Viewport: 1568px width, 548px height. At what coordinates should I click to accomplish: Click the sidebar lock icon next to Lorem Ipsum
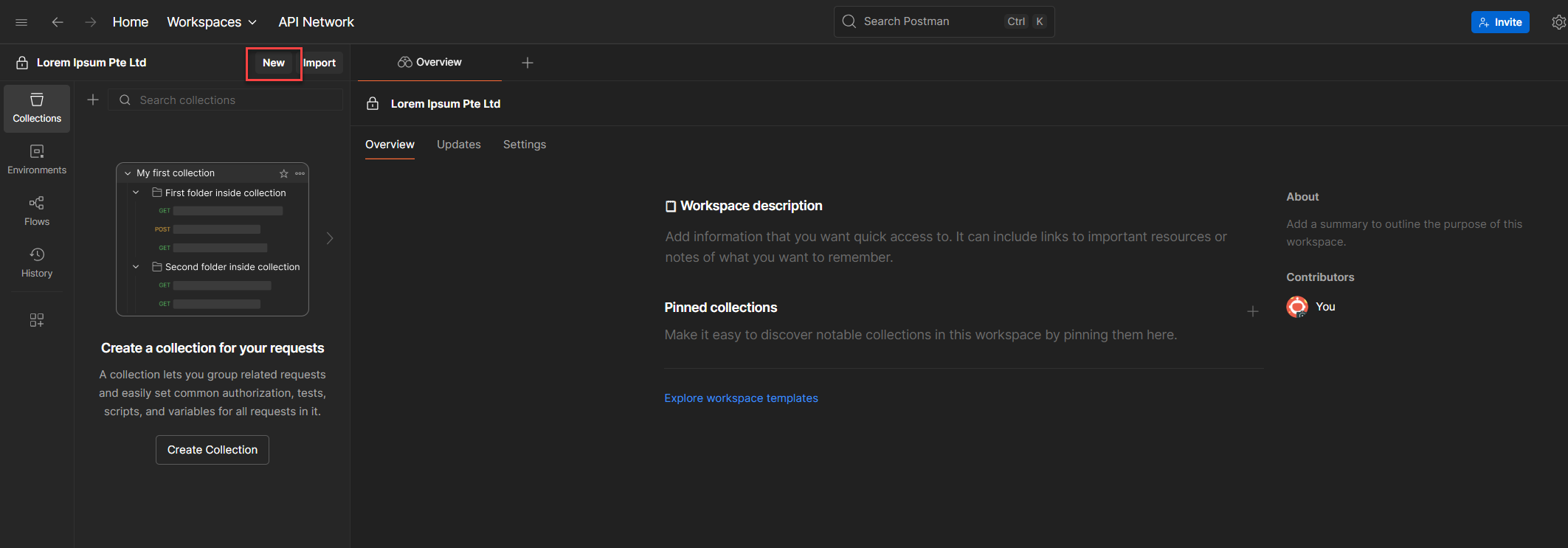(22, 63)
